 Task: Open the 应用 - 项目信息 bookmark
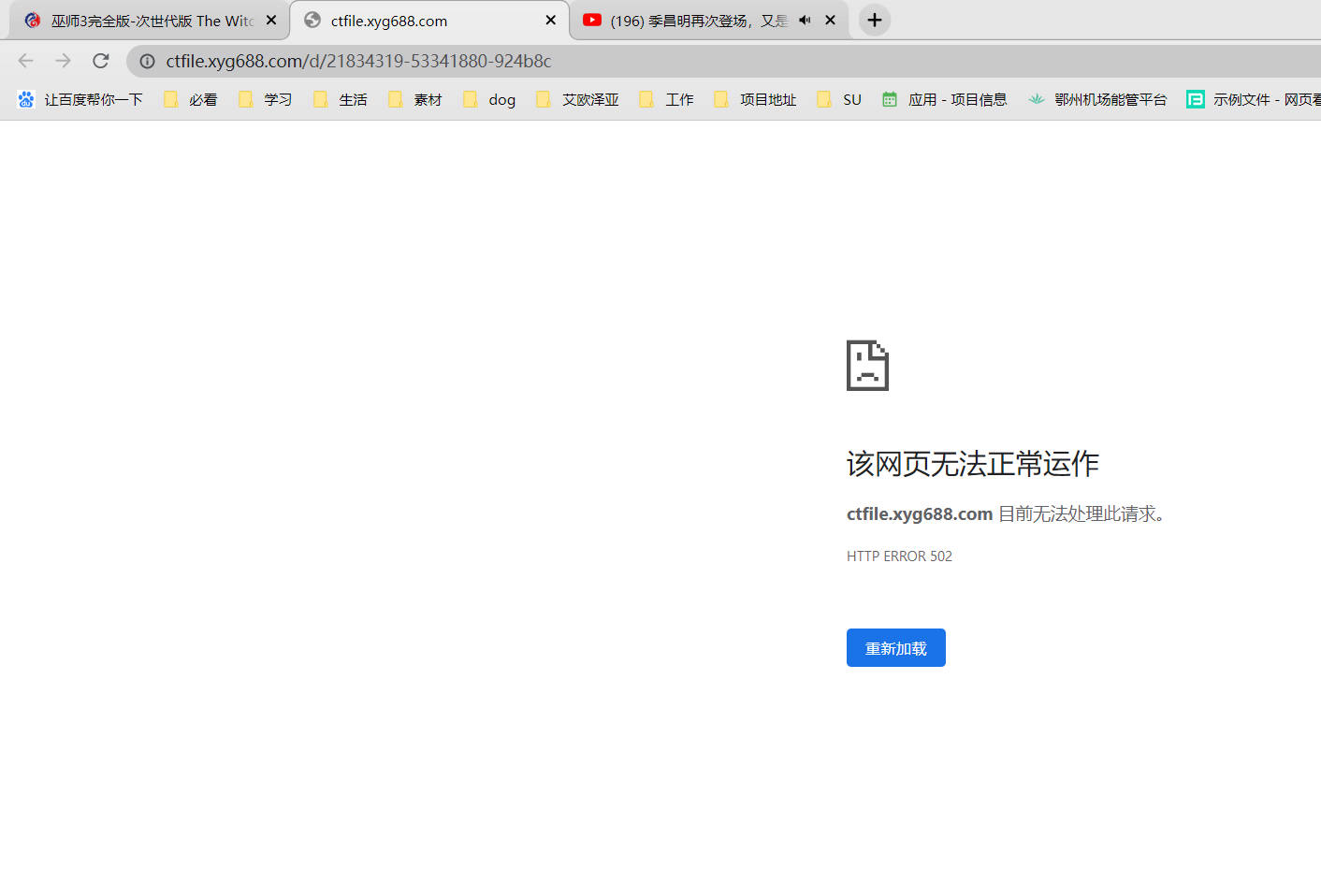pos(945,99)
